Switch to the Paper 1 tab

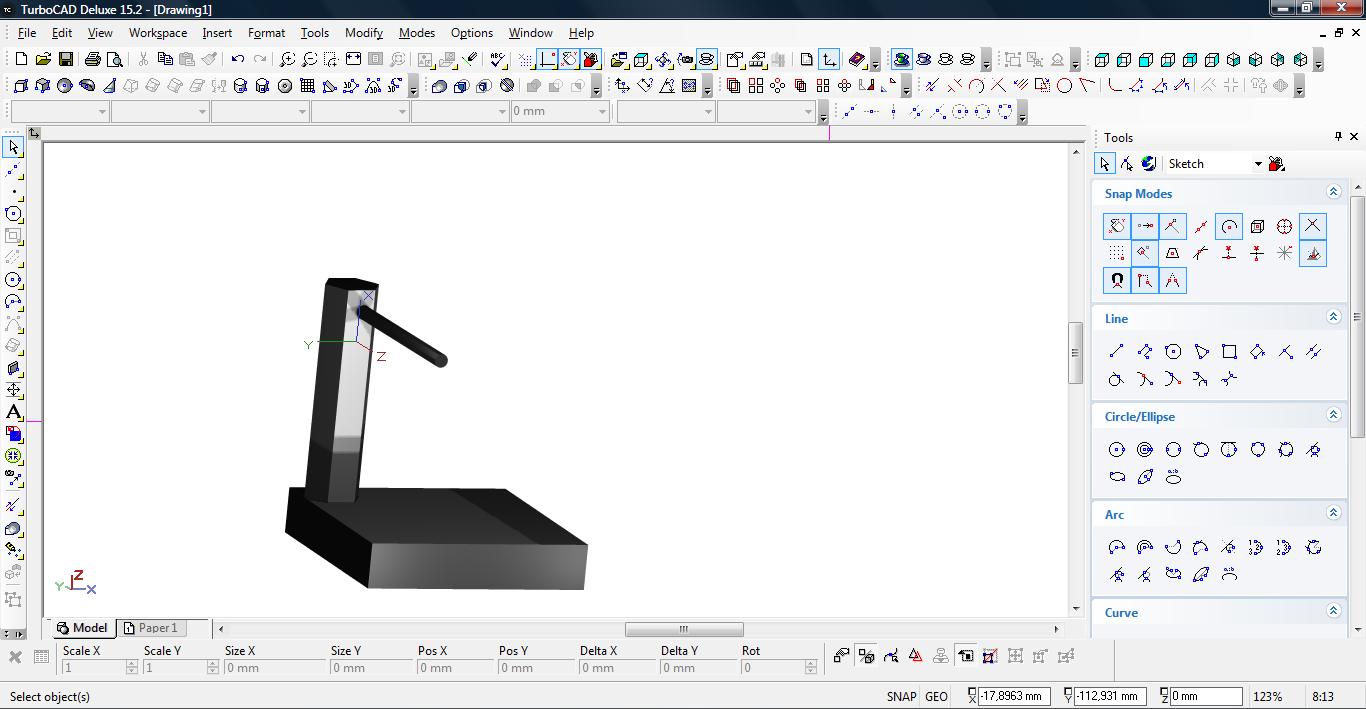pyautogui.click(x=150, y=628)
